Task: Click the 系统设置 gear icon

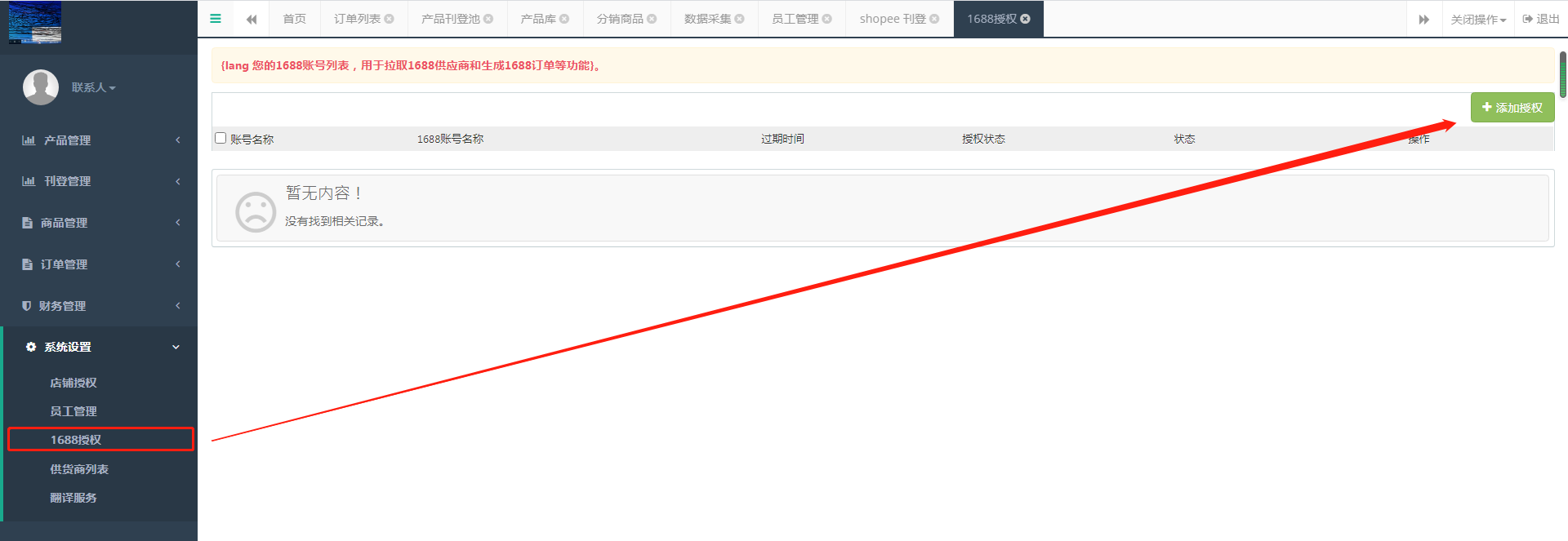Action: coord(31,347)
